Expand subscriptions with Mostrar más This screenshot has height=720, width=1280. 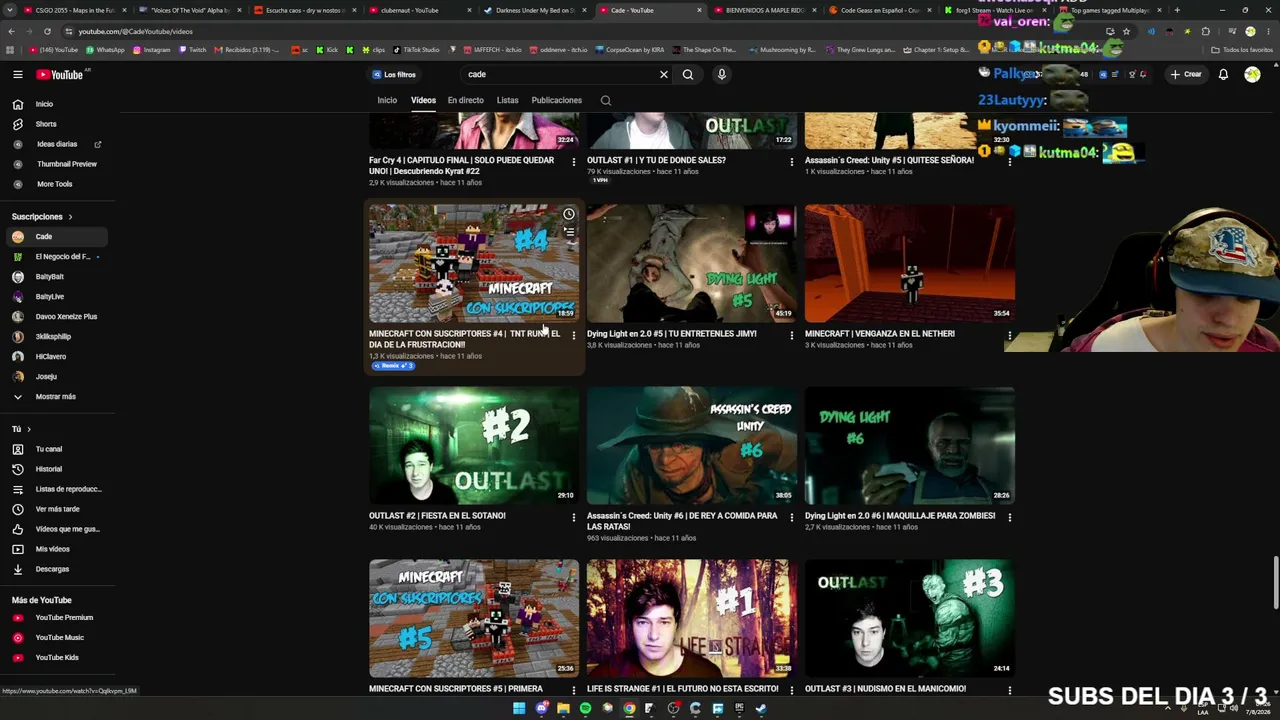click(55, 396)
